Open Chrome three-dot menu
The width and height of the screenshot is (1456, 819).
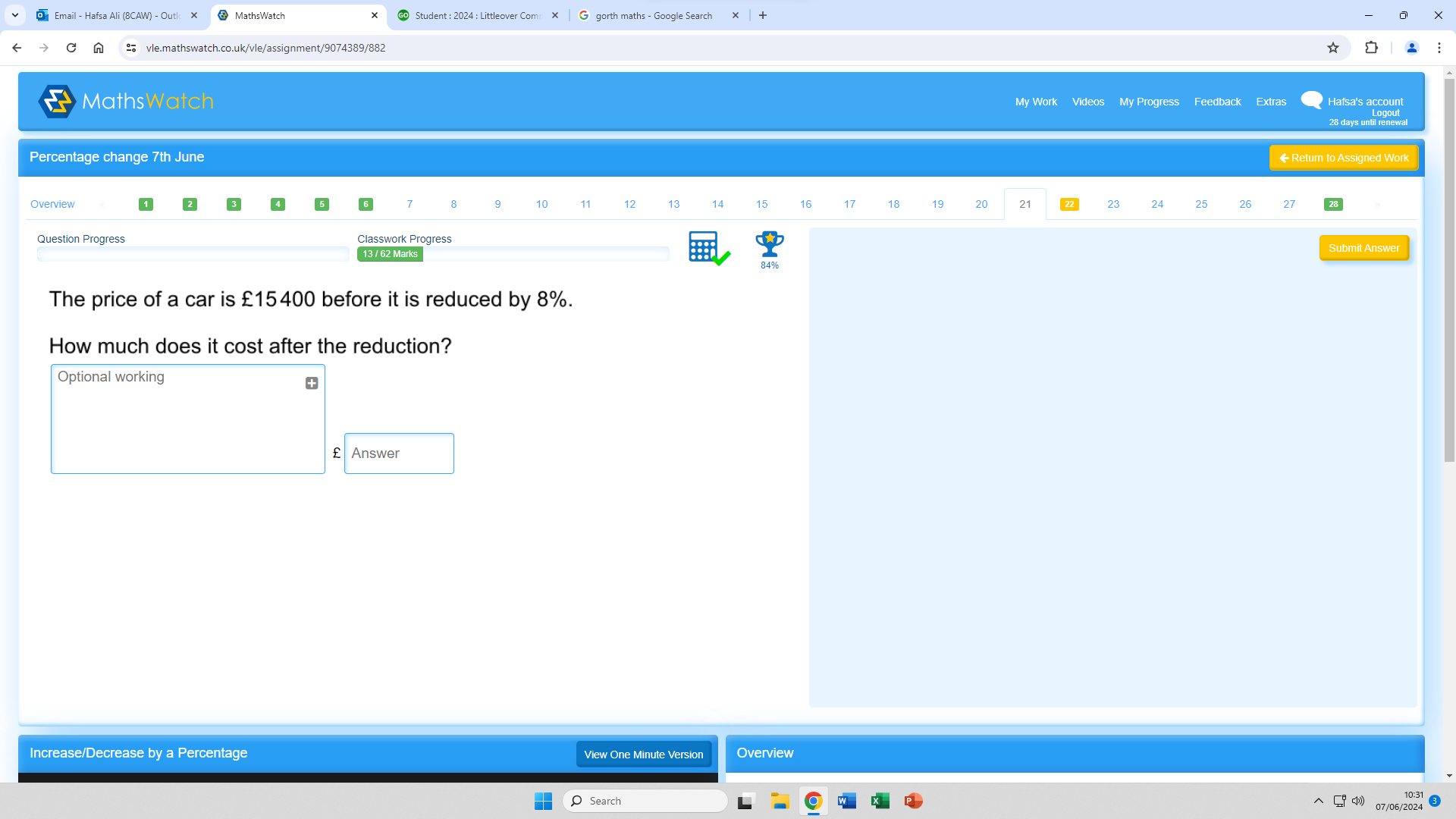coord(1439,48)
